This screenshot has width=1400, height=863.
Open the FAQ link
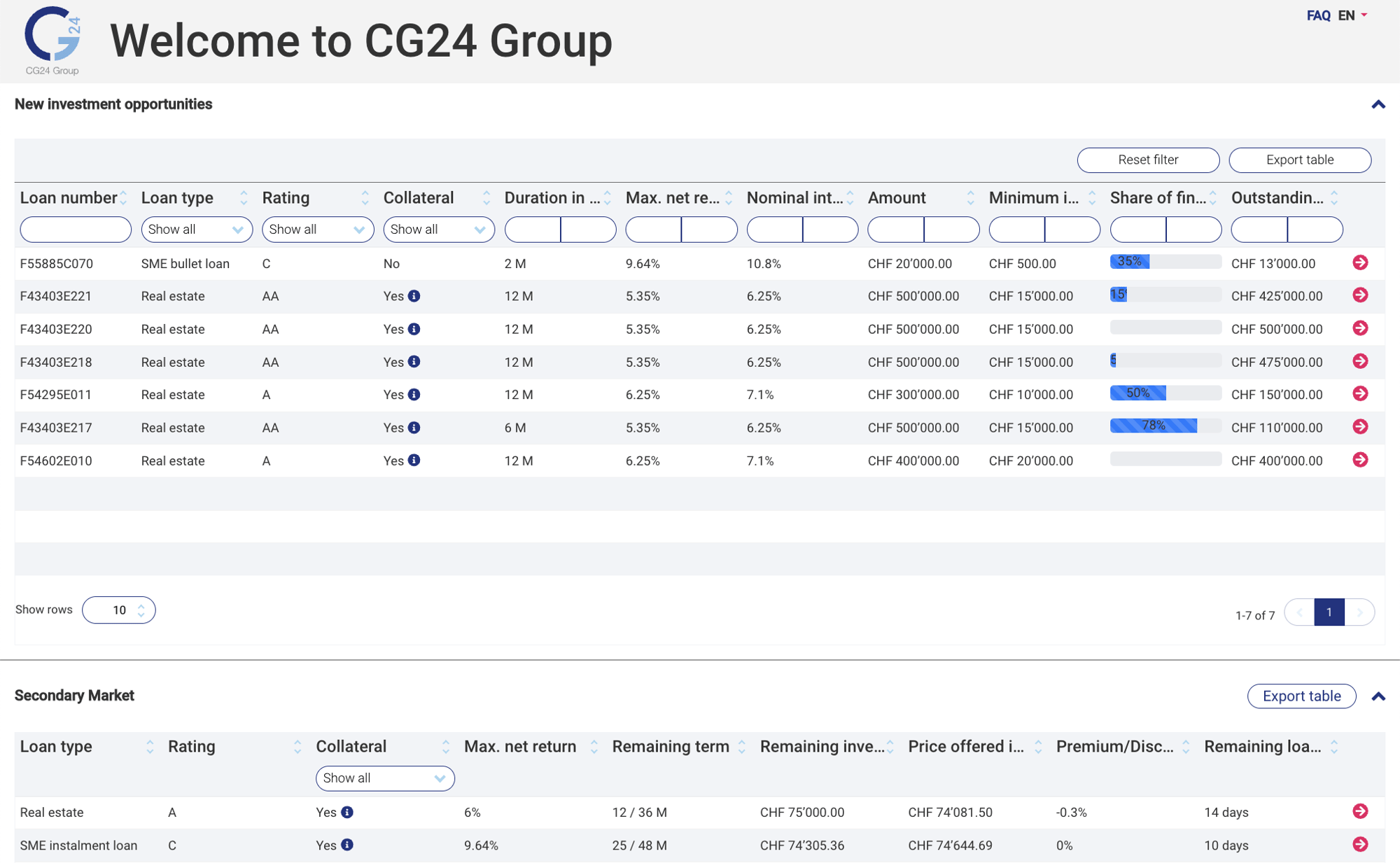click(x=1318, y=15)
